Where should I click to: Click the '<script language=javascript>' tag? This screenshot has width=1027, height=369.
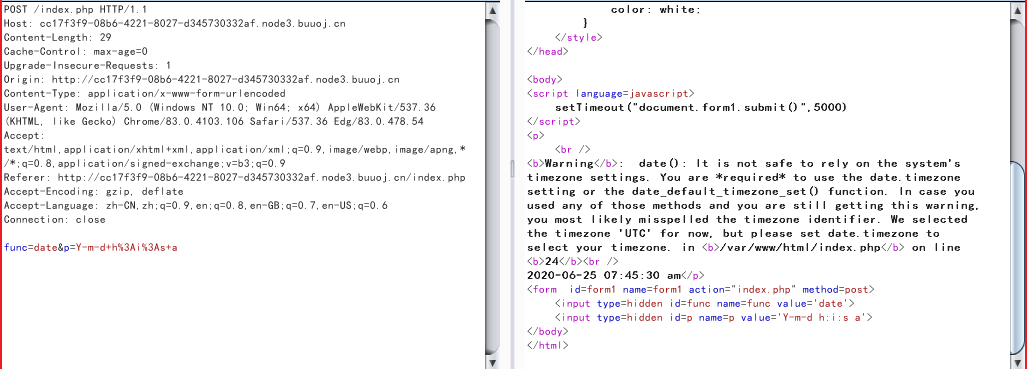[610, 93]
